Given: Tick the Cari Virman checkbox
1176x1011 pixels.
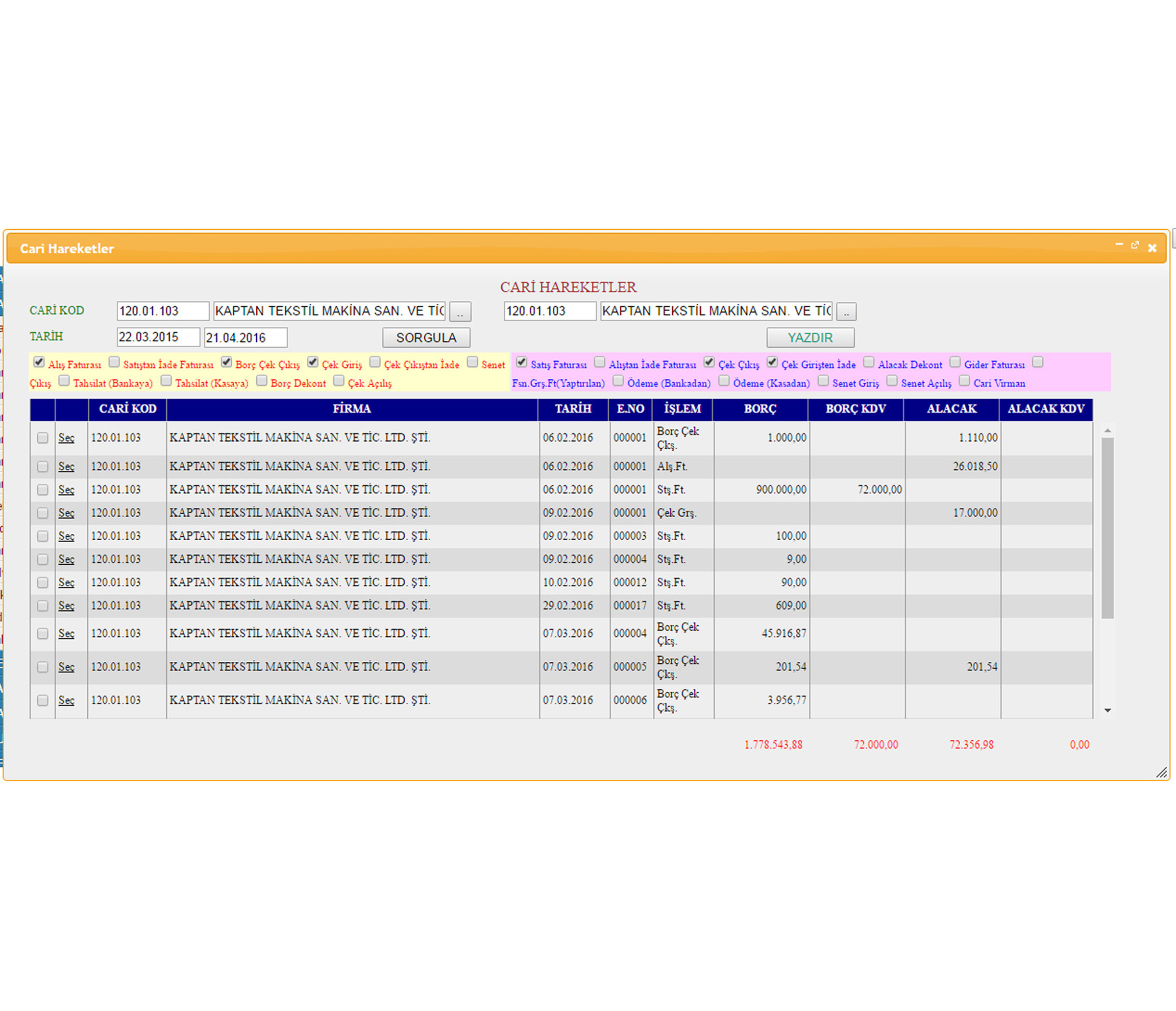Looking at the screenshot, I should 964,380.
